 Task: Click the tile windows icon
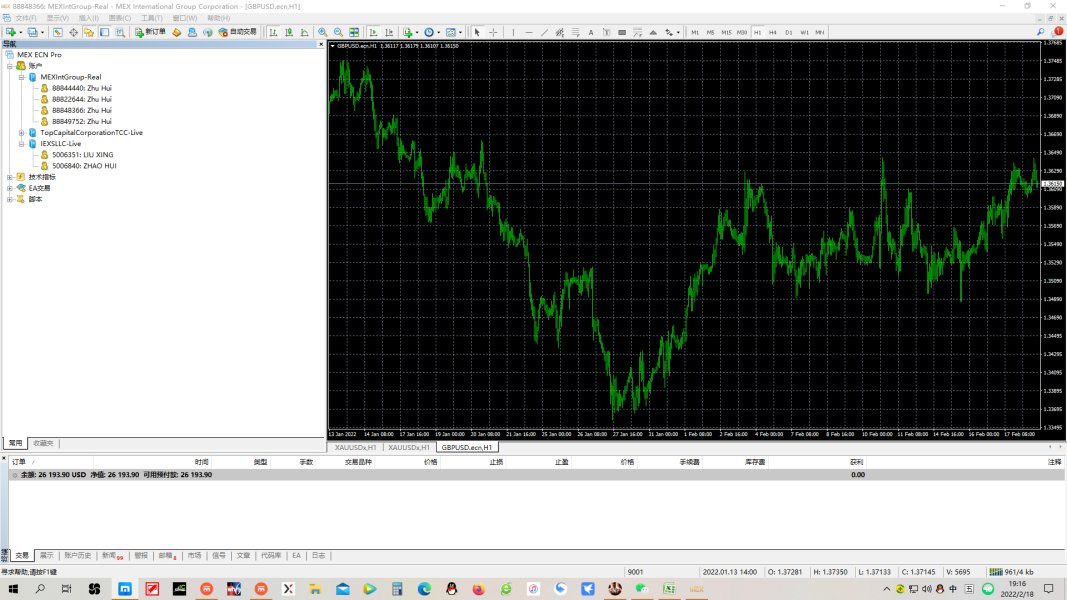tap(354, 32)
